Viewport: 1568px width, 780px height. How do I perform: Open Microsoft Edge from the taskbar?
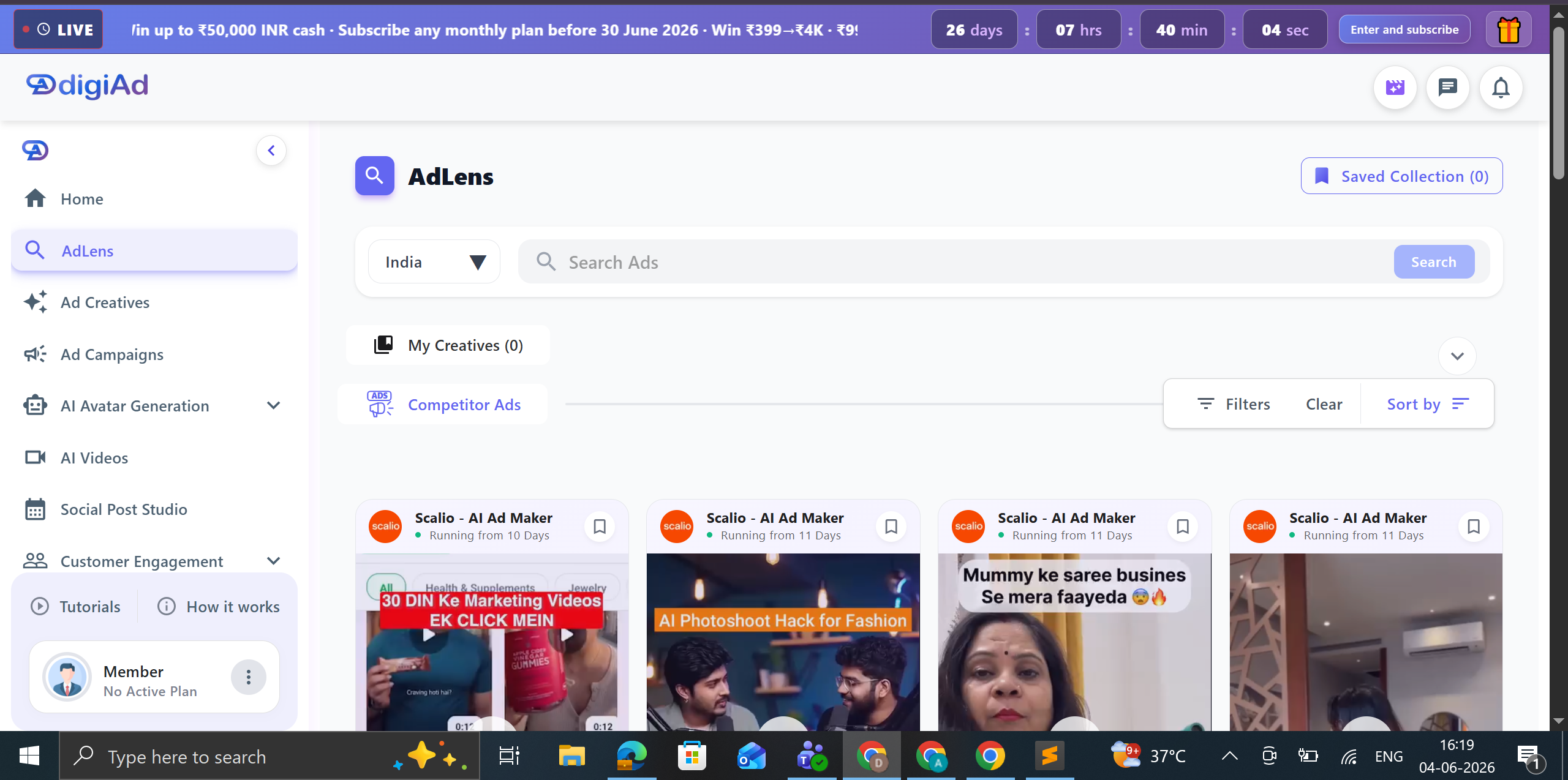click(631, 756)
